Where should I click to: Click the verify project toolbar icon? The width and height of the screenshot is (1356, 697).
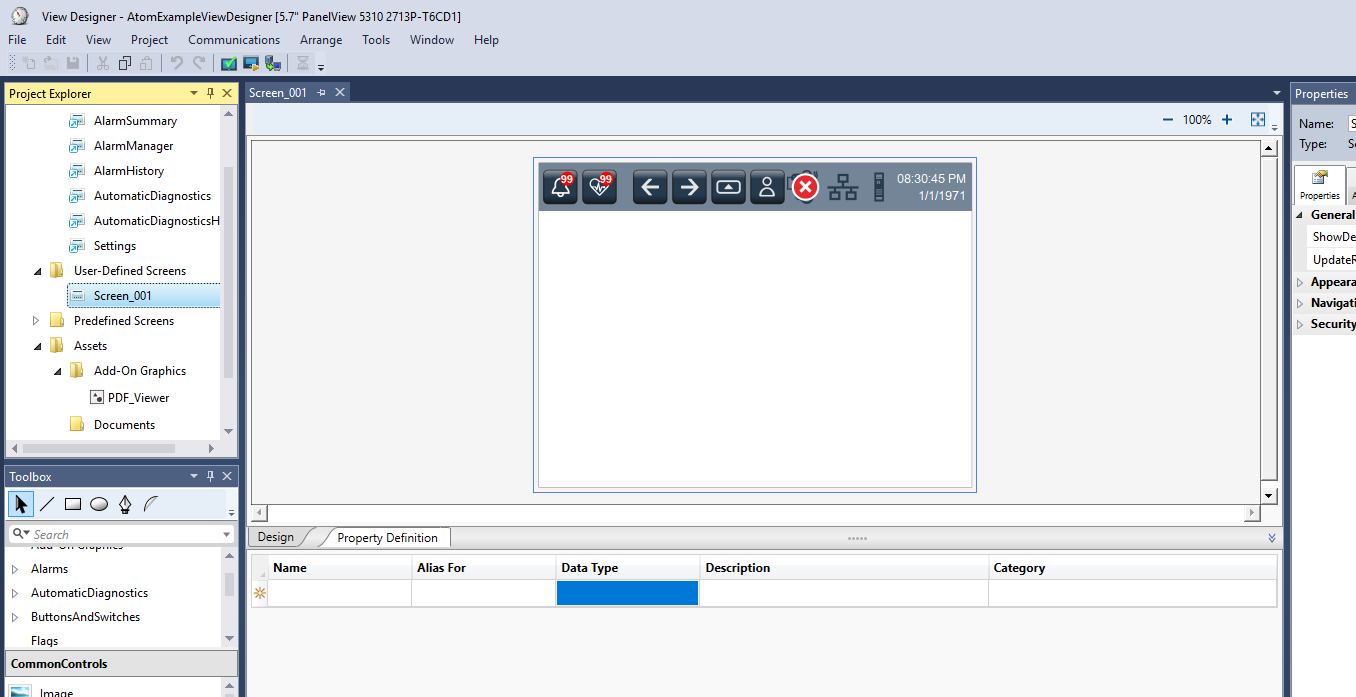[228, 62]
